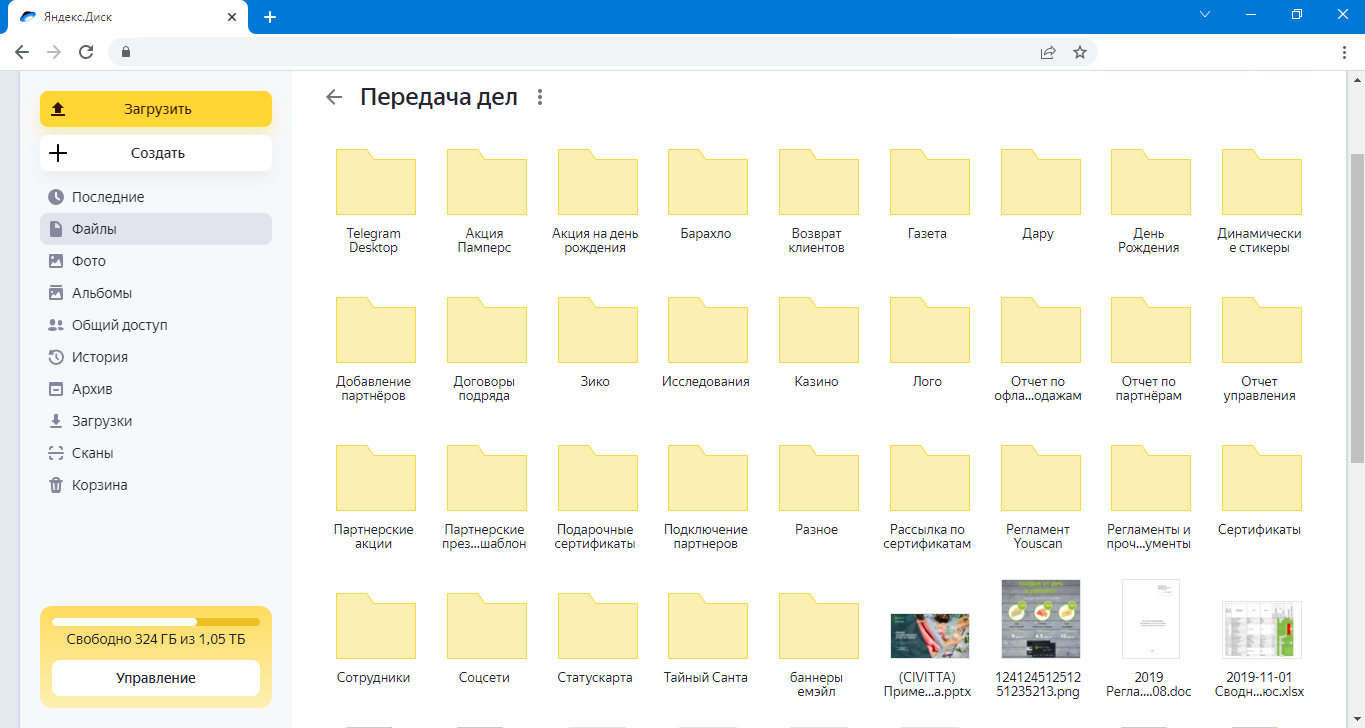Open the Разное folder
Screen dimensions: 1365x728
(818, 478)
